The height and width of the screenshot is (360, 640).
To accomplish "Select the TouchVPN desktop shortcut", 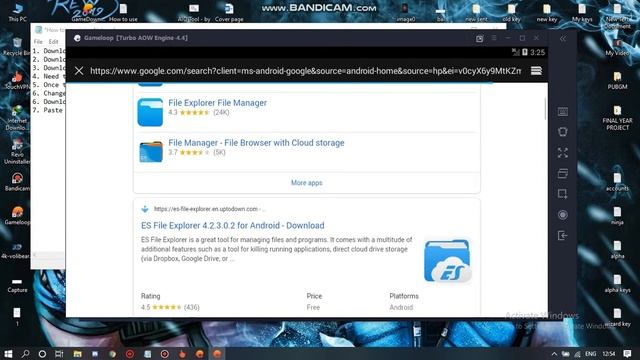I will [17, 80].
